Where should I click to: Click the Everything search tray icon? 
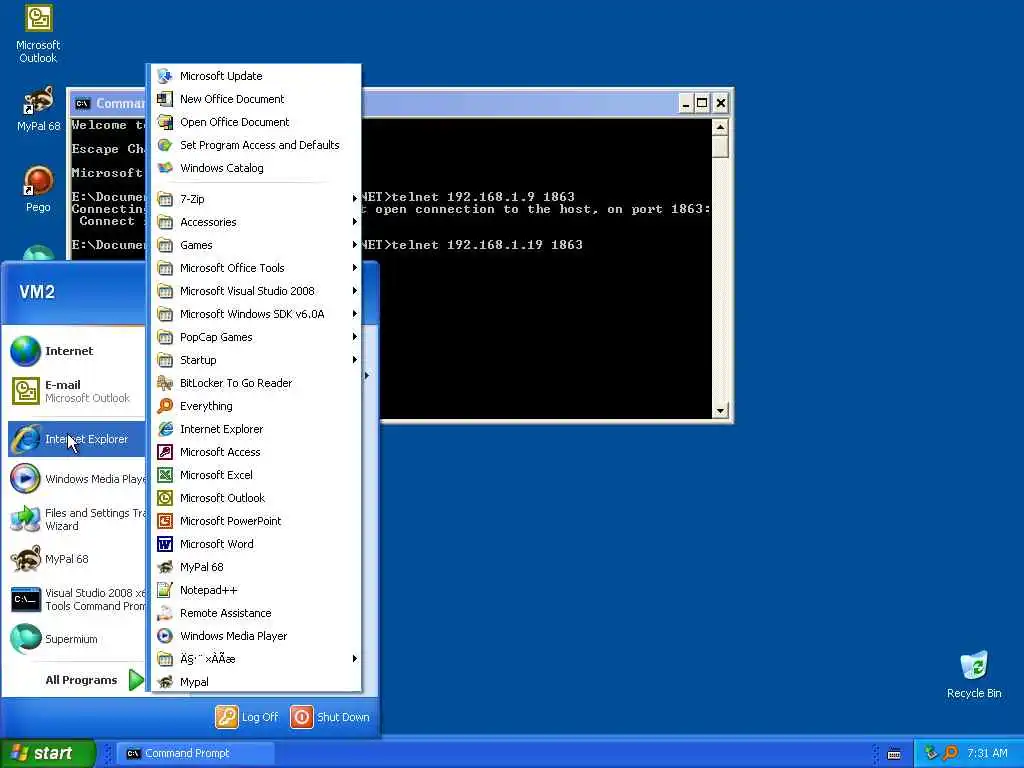click(x=950, y=753)
